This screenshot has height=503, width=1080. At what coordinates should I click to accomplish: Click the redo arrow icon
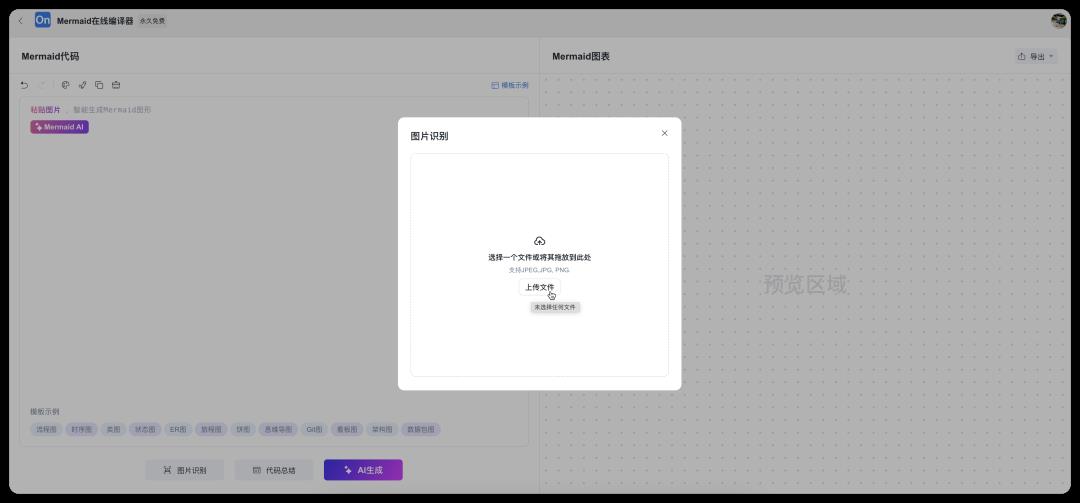tap(43, 85)
